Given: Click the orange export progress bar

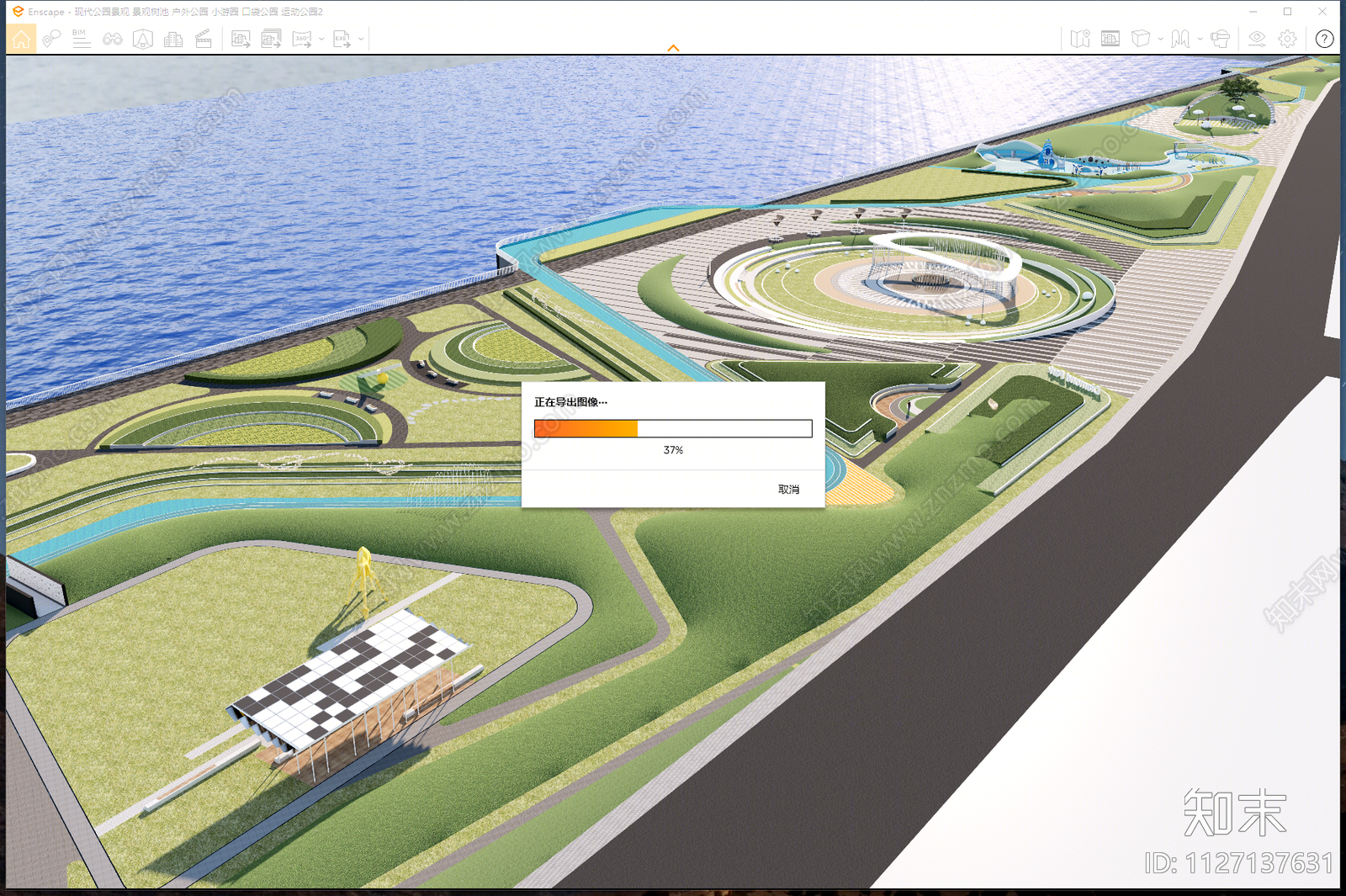Looking at the screenshot, I should (x=673, y=429).
